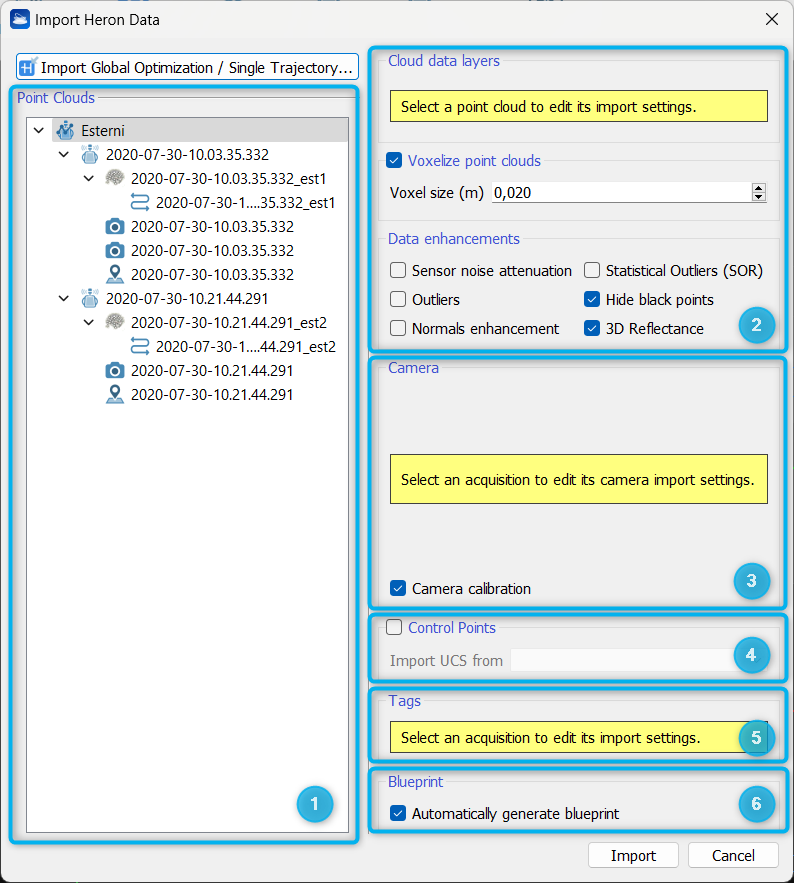Viewport: 794px width, 883px height.
Task: Click the 10.03.35.332 acquisition scanner icon
Action: pyautogui.click(x=90, y=155)
